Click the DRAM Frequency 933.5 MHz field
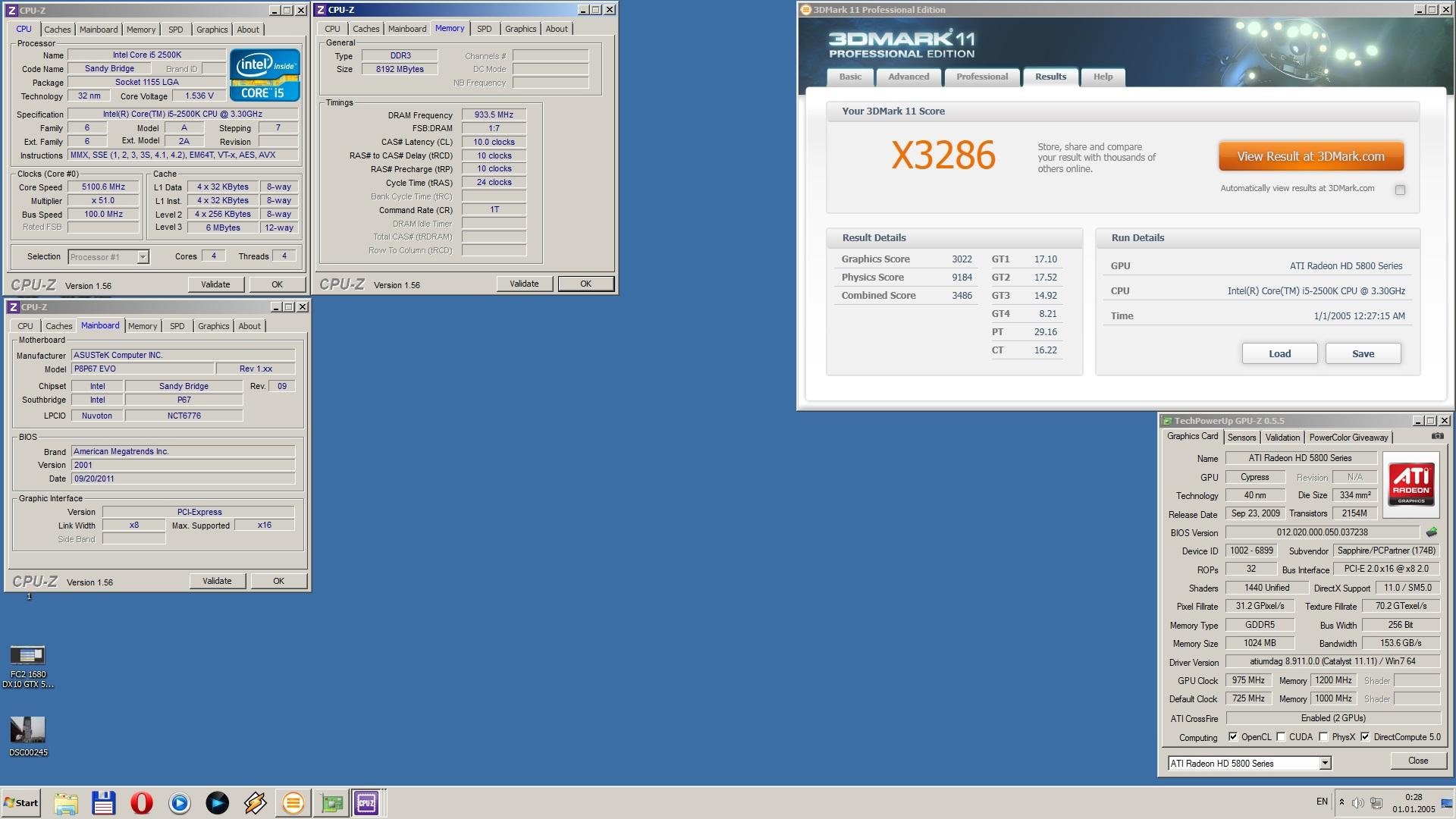 click(x=494, y=115)
